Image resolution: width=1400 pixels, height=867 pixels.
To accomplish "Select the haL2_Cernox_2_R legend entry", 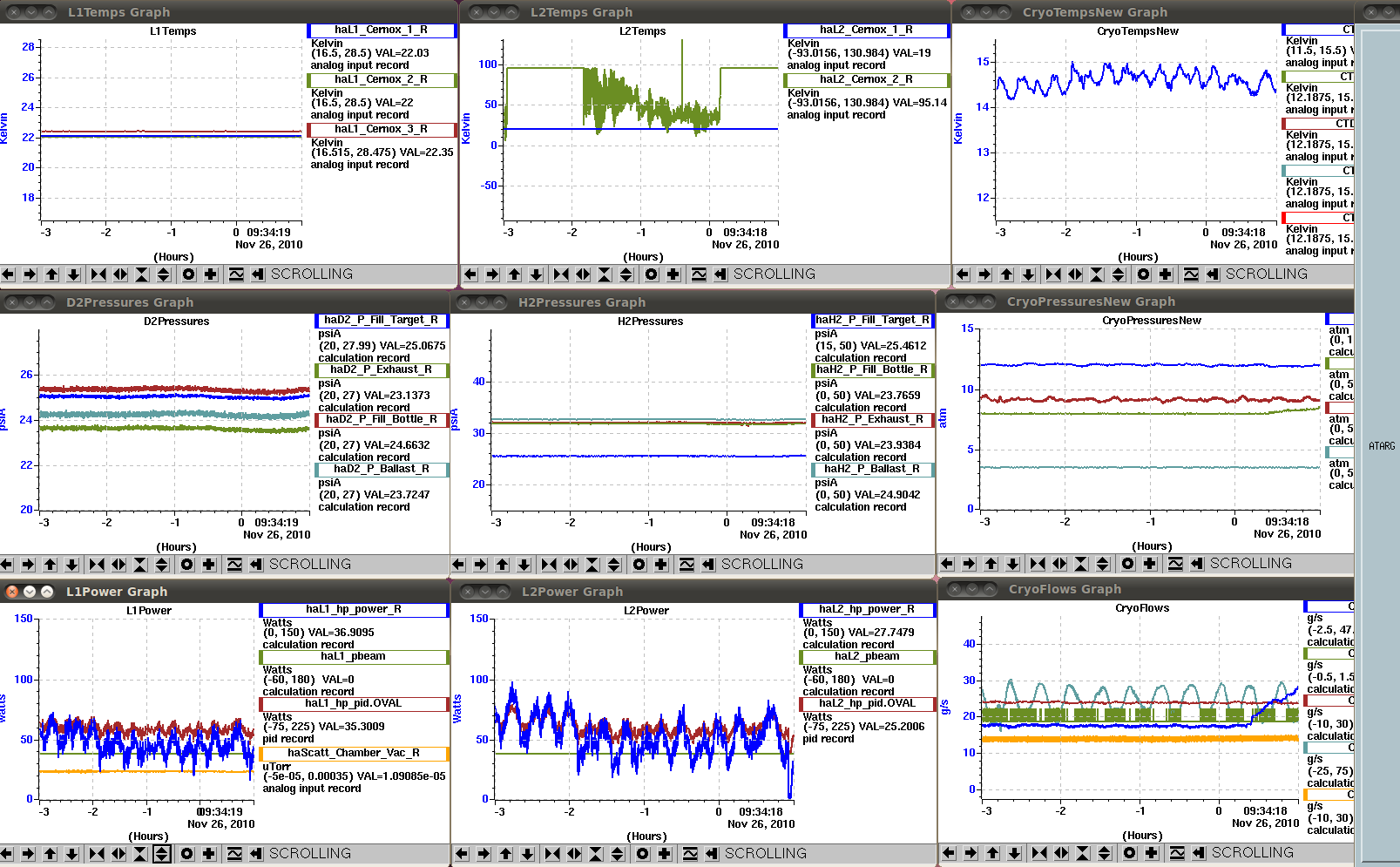I will tap(867, 80).
